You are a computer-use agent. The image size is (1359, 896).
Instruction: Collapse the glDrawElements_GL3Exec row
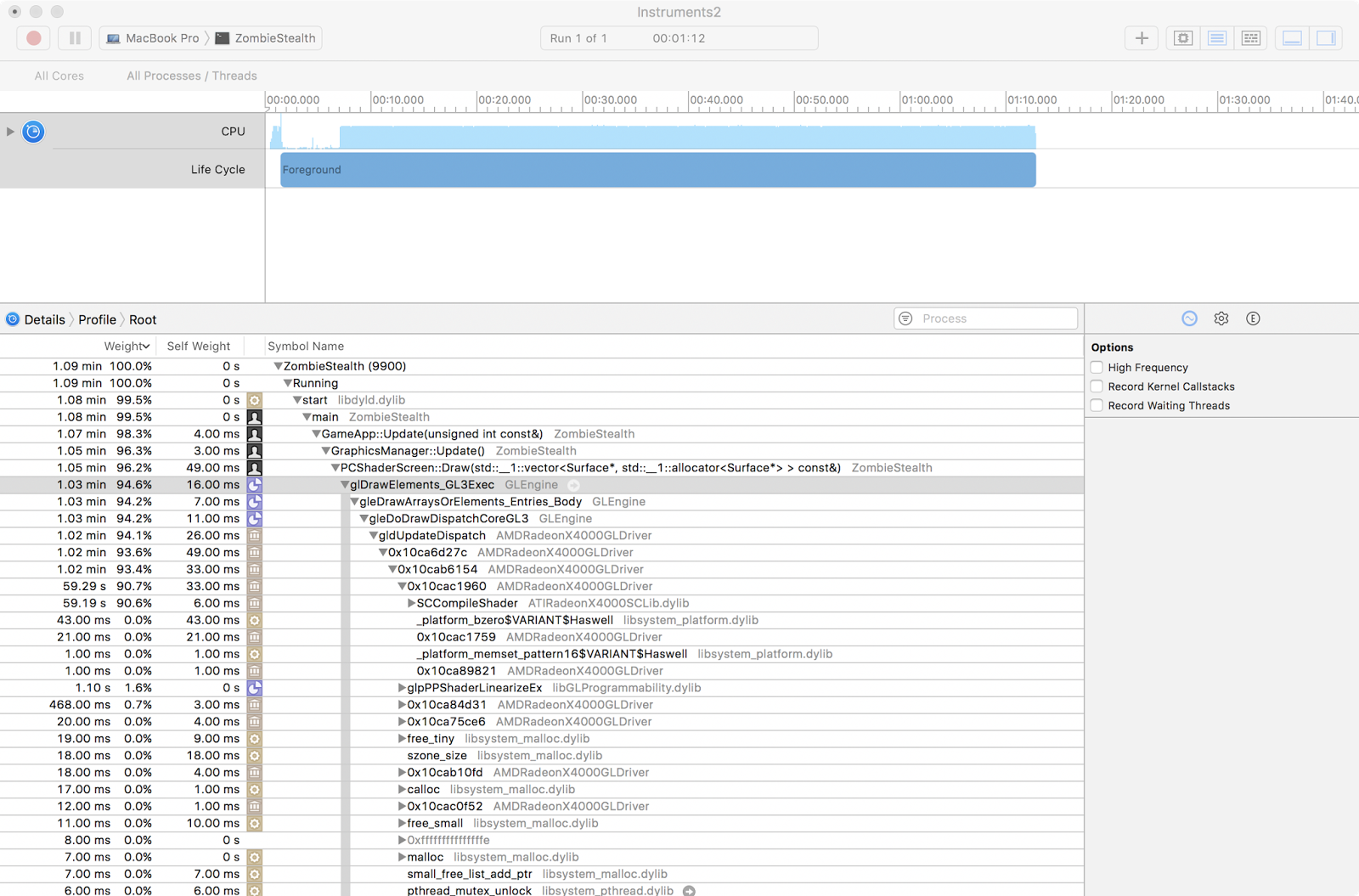[x=345, y=485]
